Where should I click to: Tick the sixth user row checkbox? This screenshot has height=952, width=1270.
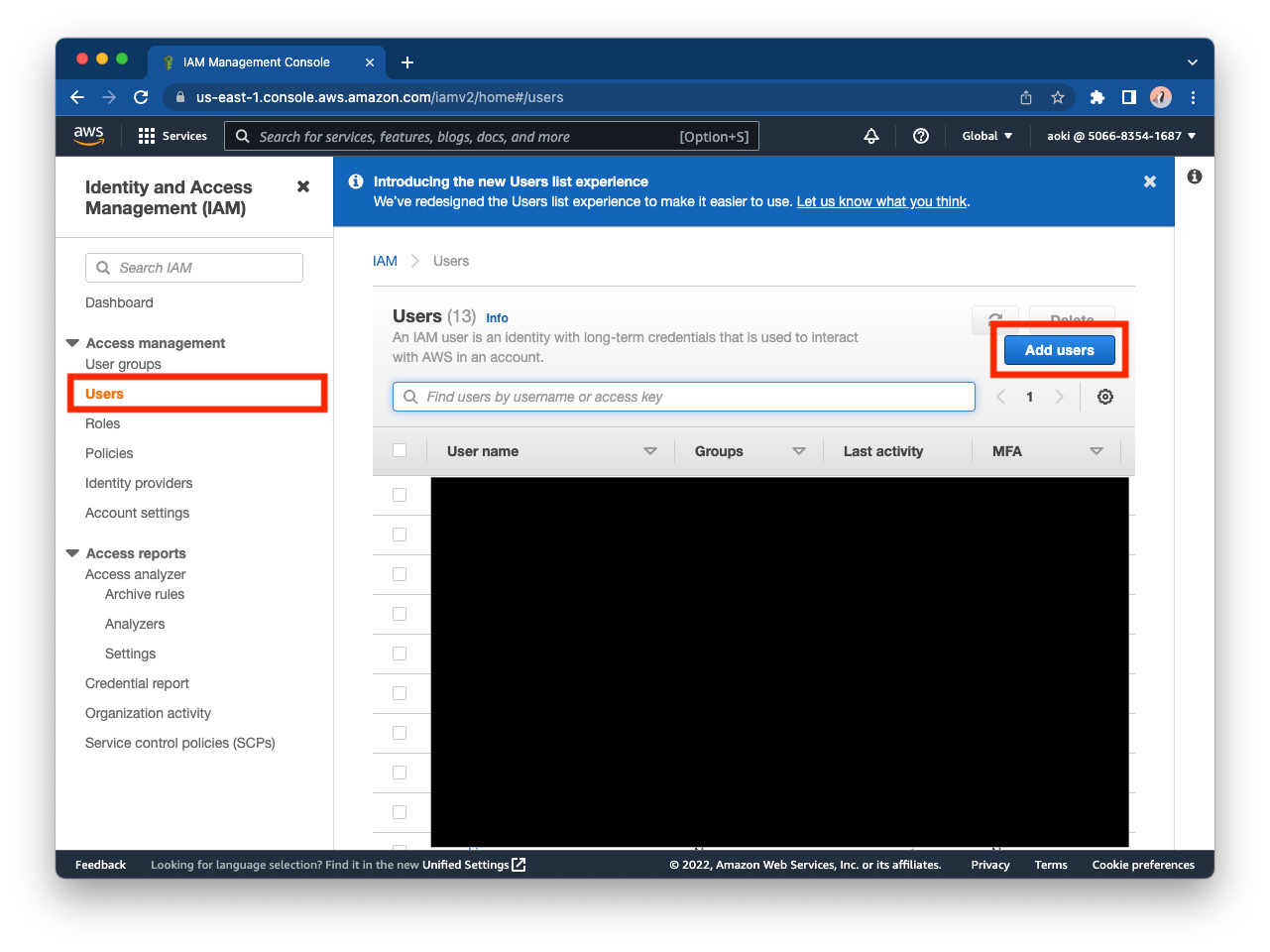[x=400, y=693]
